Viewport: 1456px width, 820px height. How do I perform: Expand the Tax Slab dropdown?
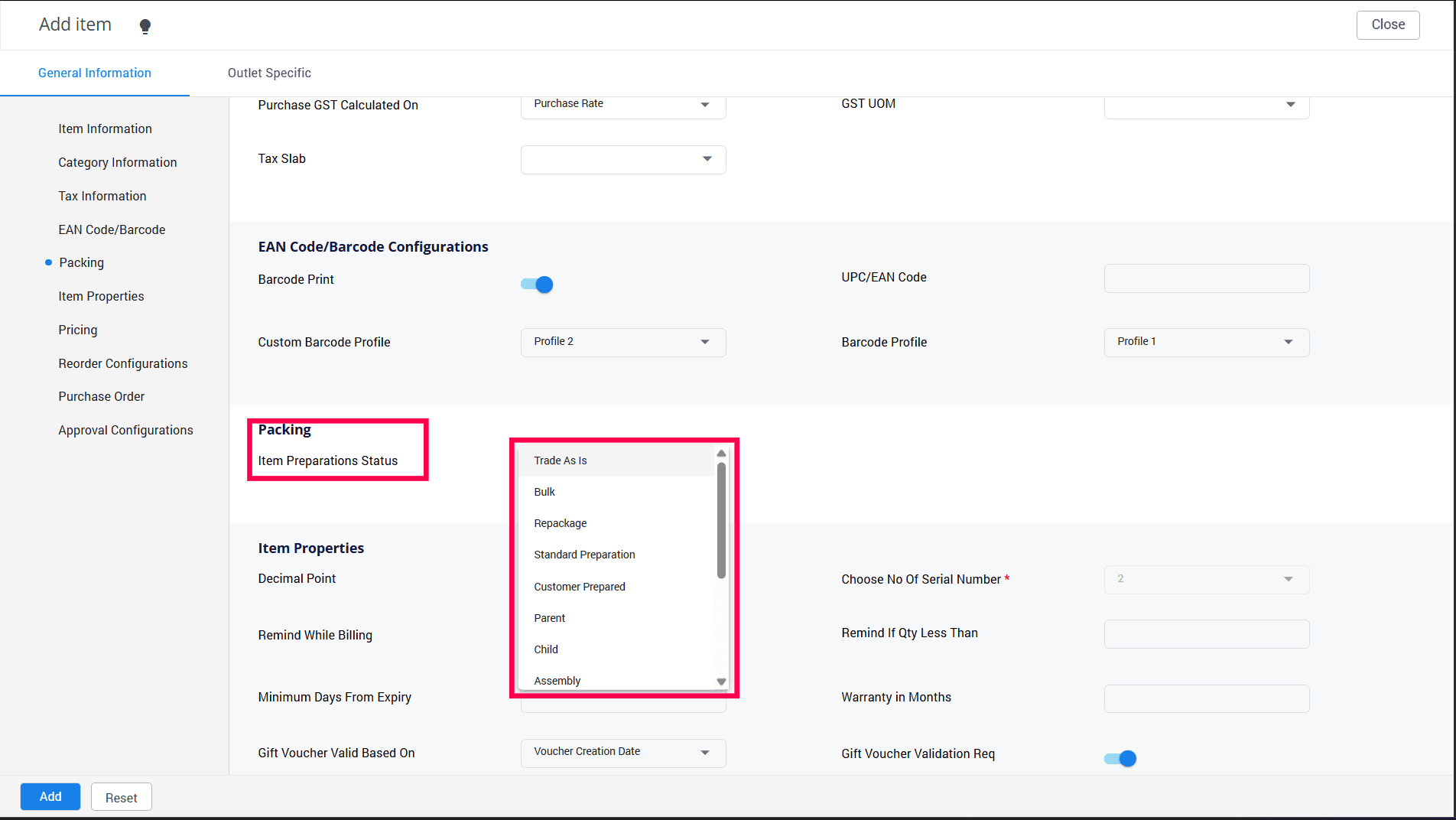623,159
